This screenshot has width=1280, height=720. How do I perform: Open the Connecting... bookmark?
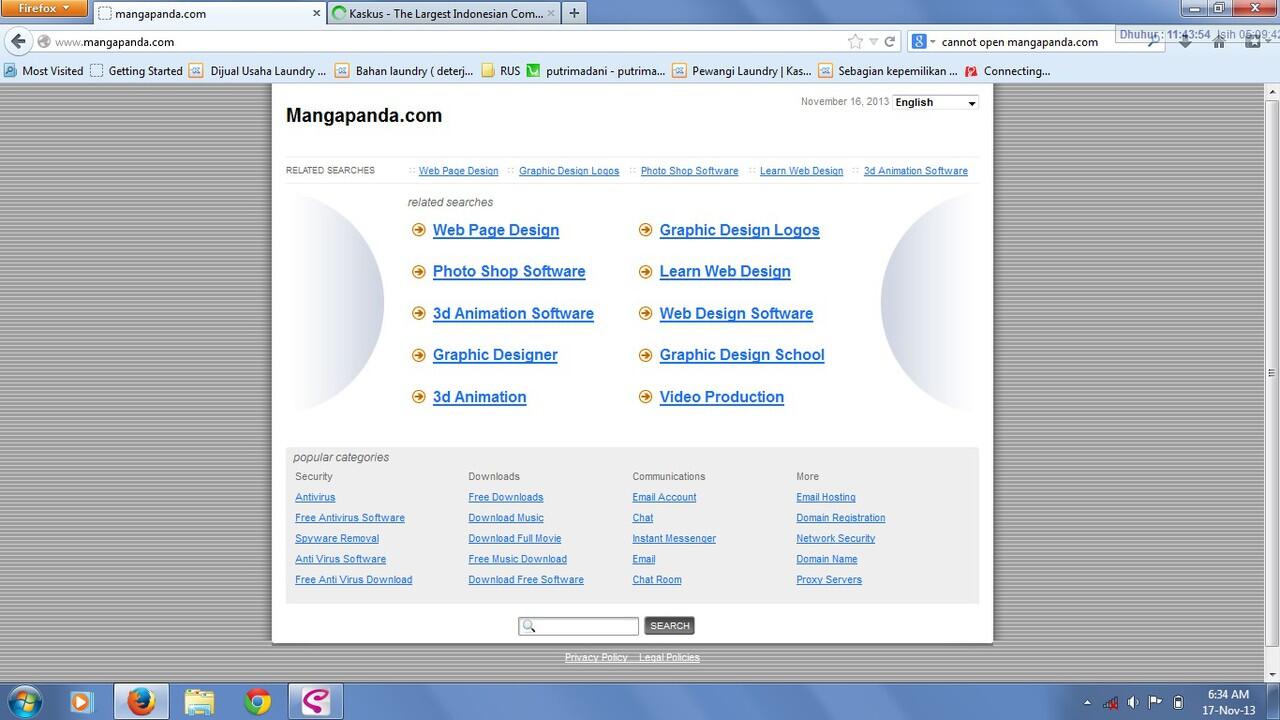pos(1007,71)
